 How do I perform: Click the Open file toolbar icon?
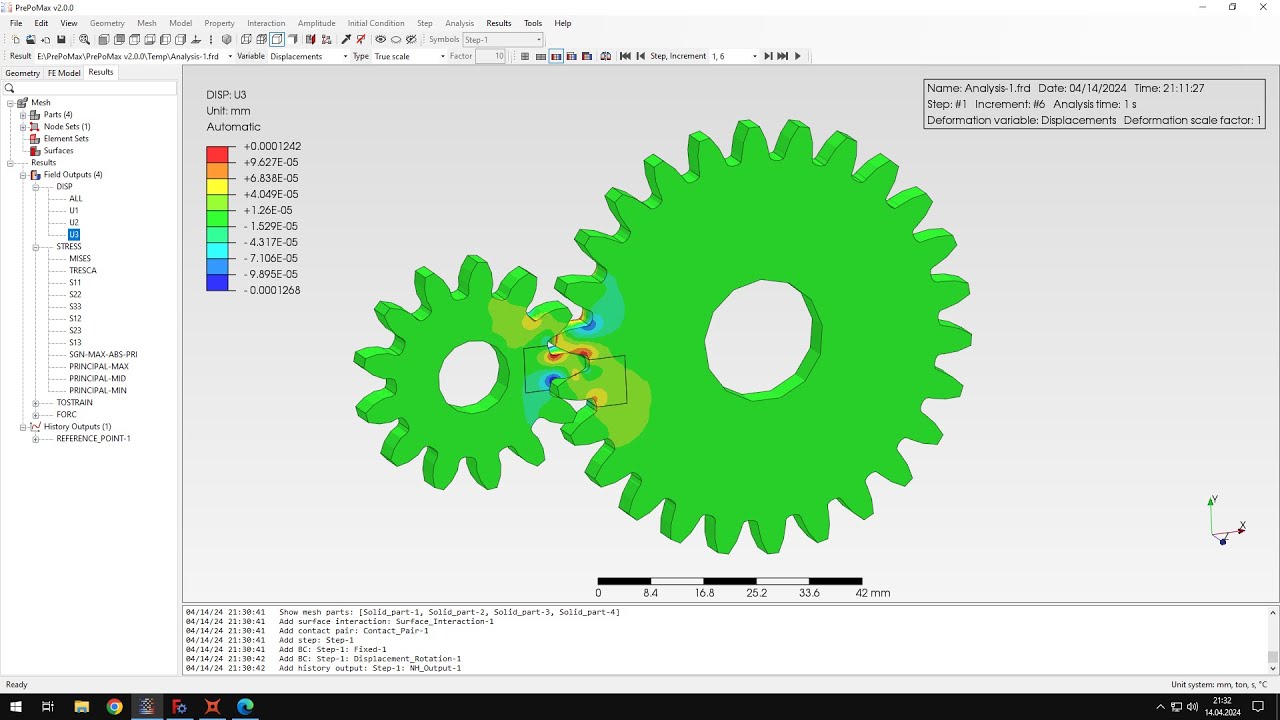click(x=31, y=39)
